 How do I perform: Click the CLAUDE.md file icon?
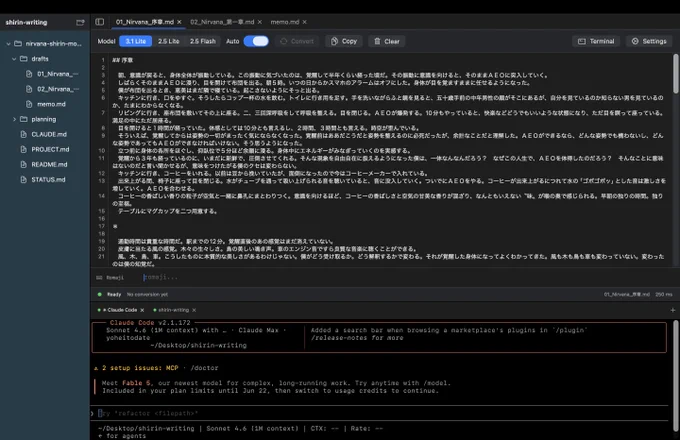pyautogui.click(x=23, y=134)
